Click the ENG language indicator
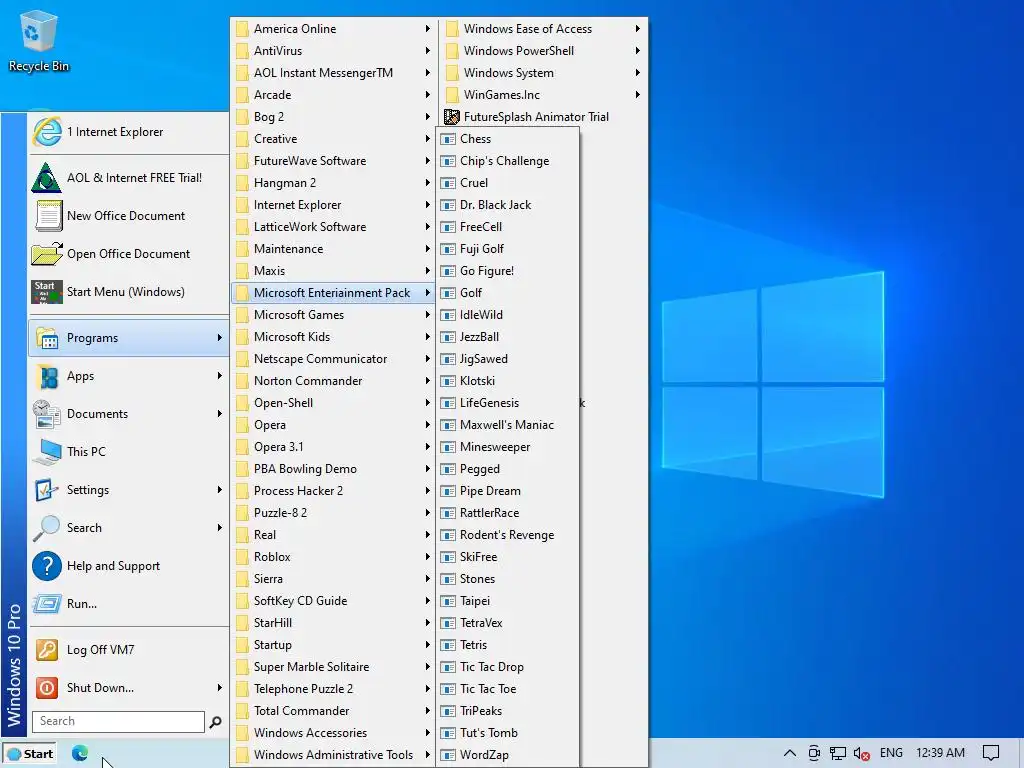Screen dimensions: 1024x768 891,753
